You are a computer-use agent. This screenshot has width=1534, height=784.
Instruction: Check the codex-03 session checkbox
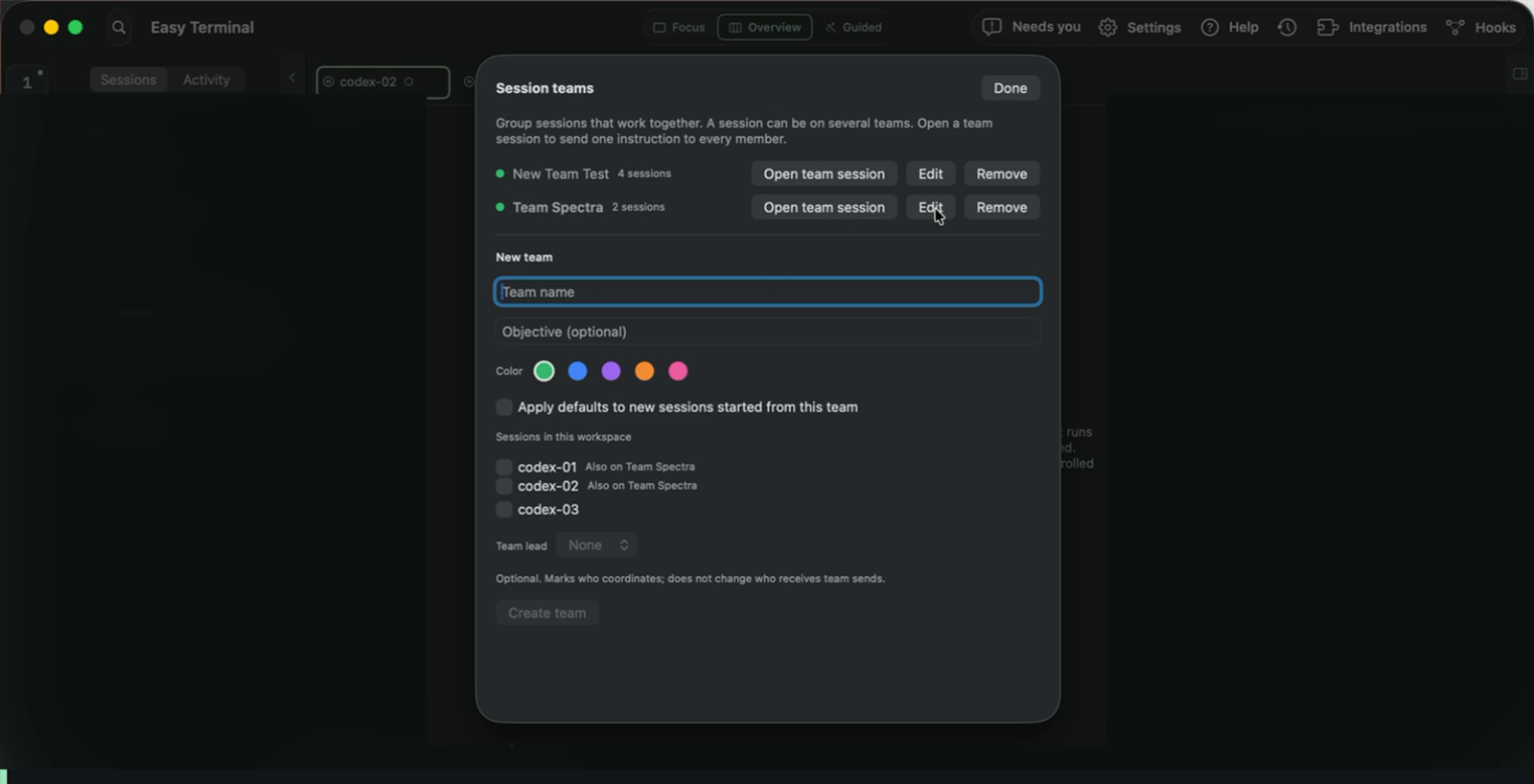(x=504, y=510)
